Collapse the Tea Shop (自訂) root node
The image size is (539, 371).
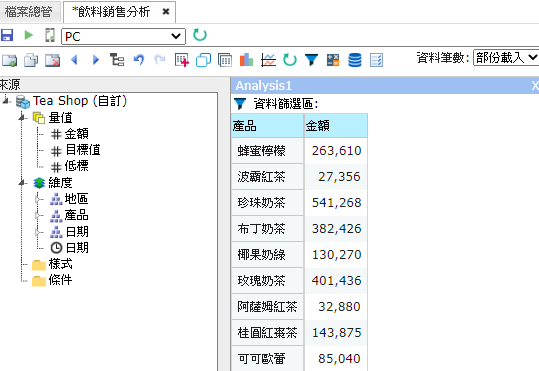coord(6,100)
